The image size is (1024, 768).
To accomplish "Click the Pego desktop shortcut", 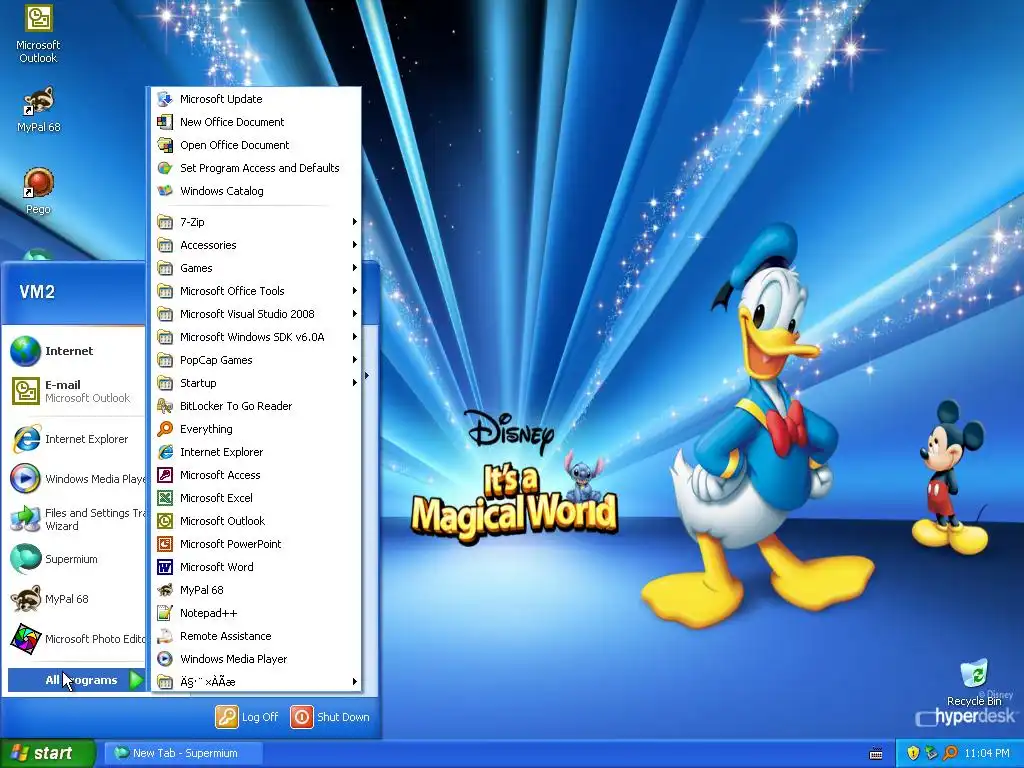I will 38,190.
